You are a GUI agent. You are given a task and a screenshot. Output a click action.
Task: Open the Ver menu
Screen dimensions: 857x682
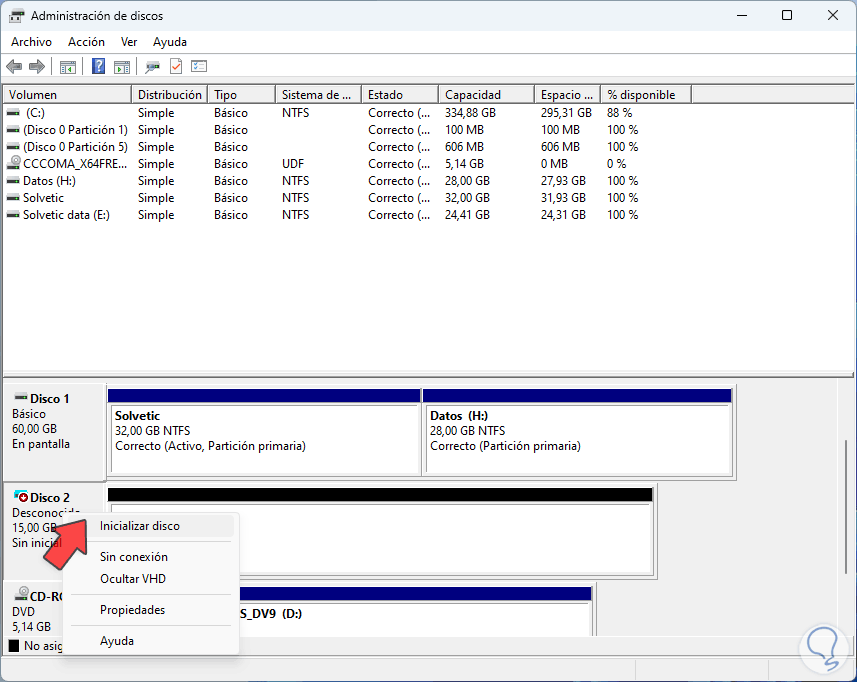129,42
